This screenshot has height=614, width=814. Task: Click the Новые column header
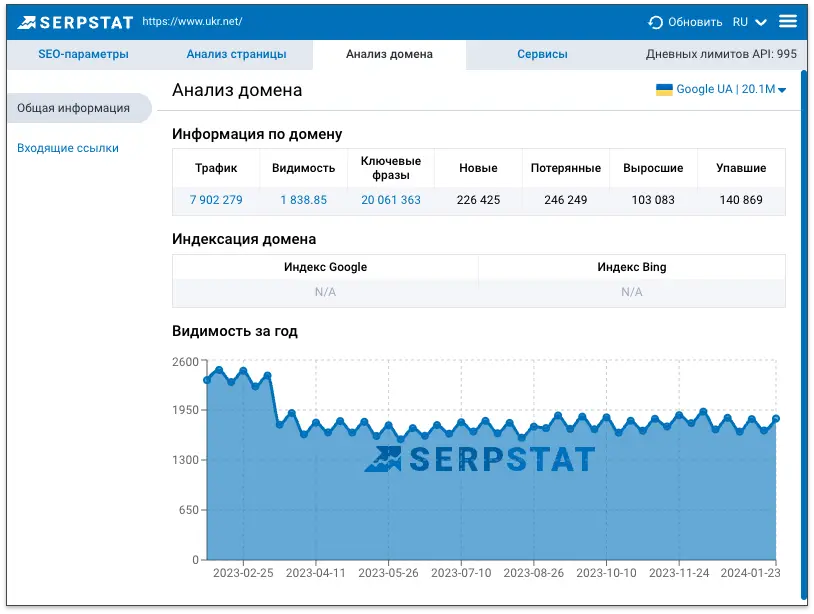(x=477, y=168)
